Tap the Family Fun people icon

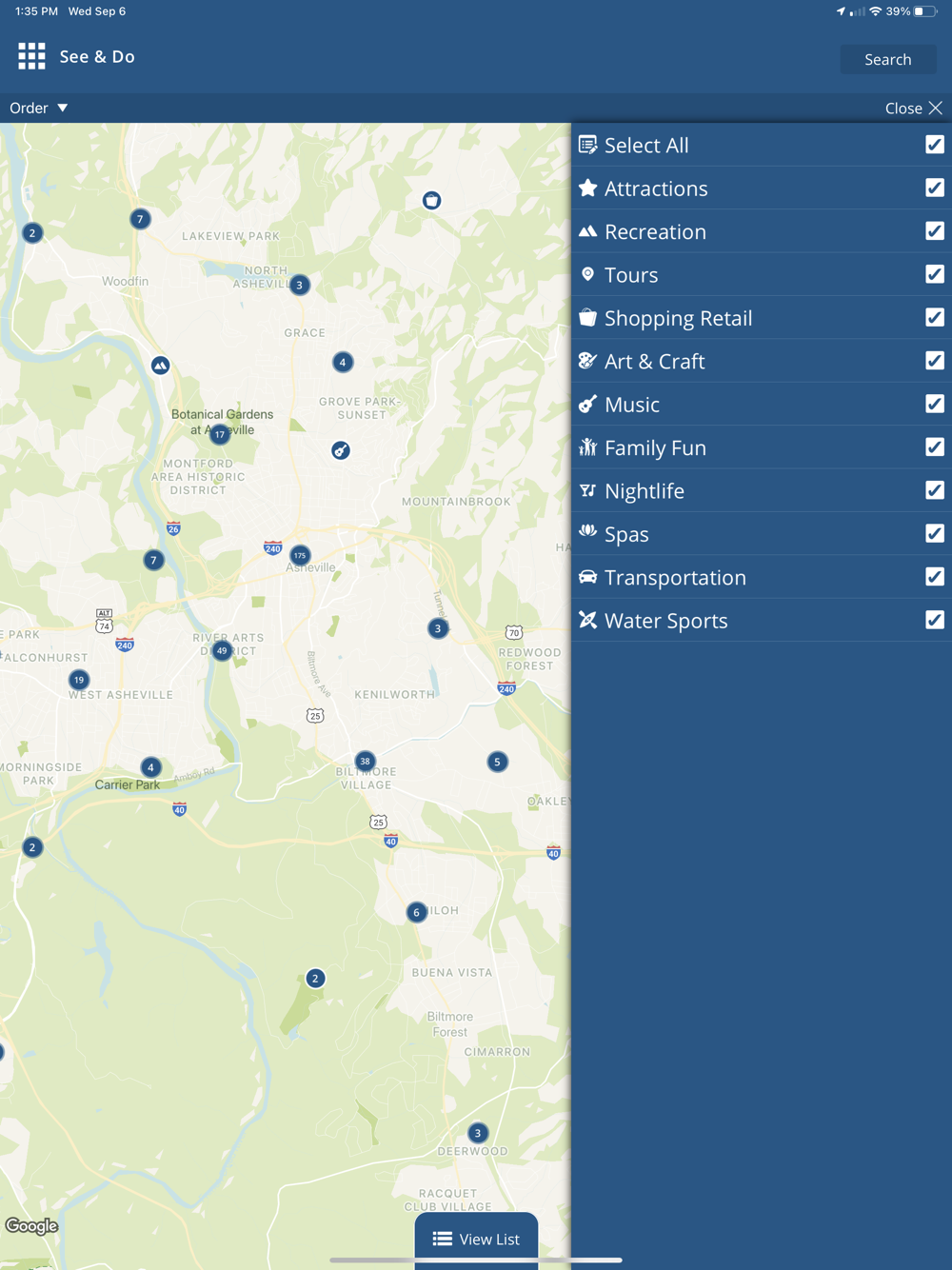click(588, 446)
